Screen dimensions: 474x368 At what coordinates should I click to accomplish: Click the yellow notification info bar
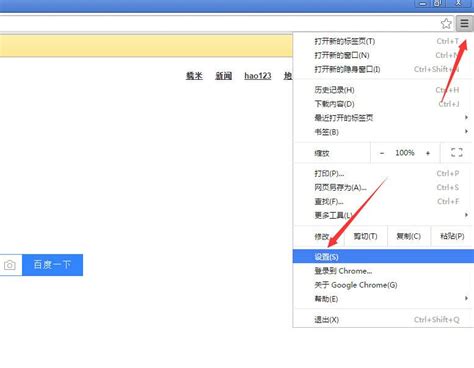click(x=146, y=46)
